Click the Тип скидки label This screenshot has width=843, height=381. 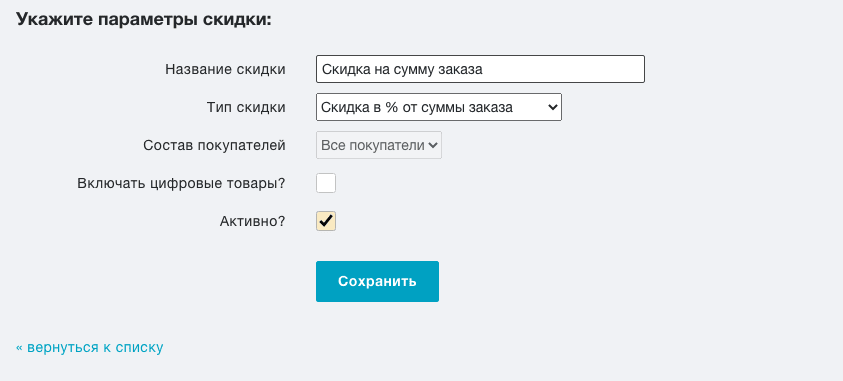coord(246,107)
